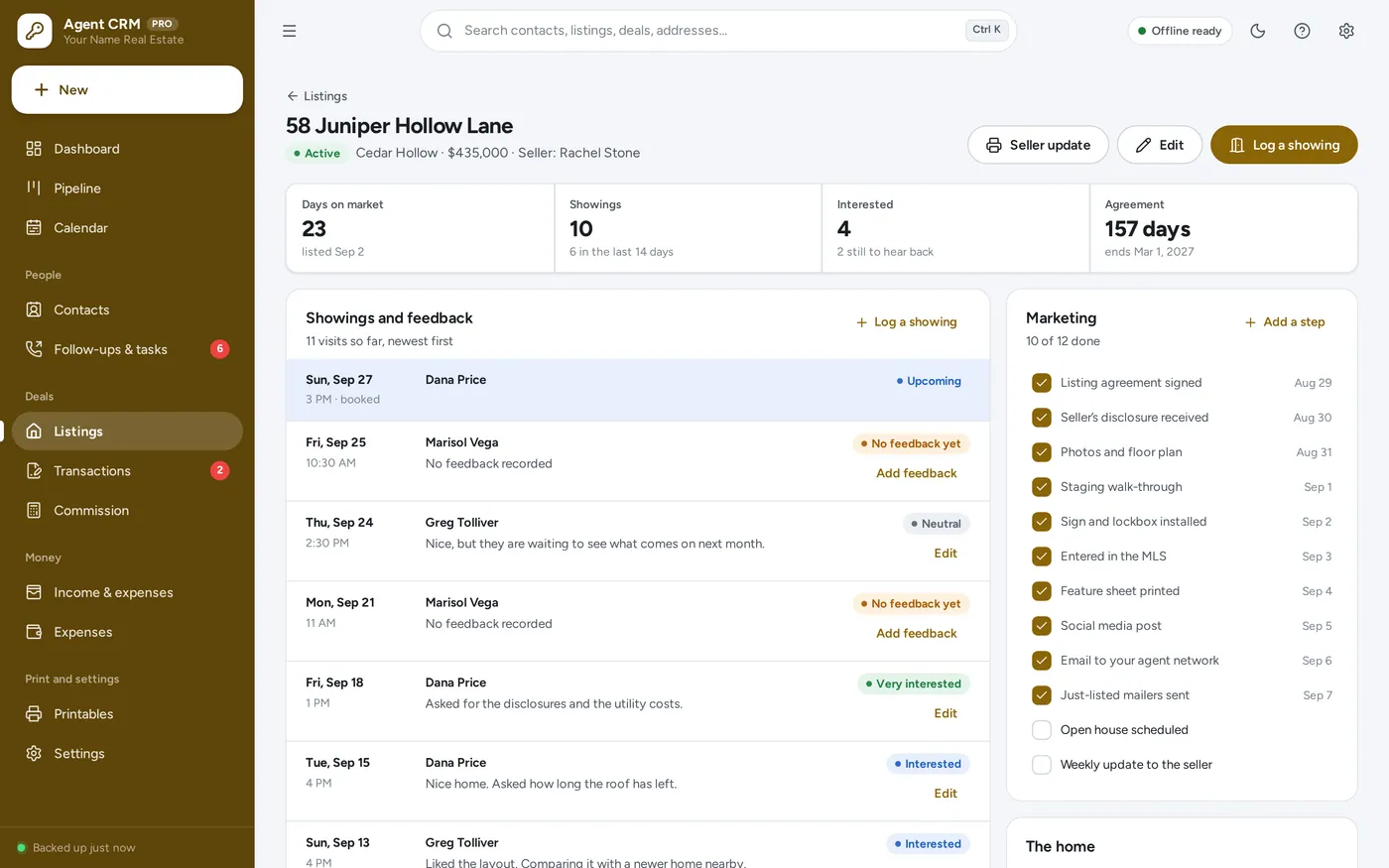This screenshot has height=868, width=1389.
Task: Click the Offline ready status pill
Action: coord(1180,31)
